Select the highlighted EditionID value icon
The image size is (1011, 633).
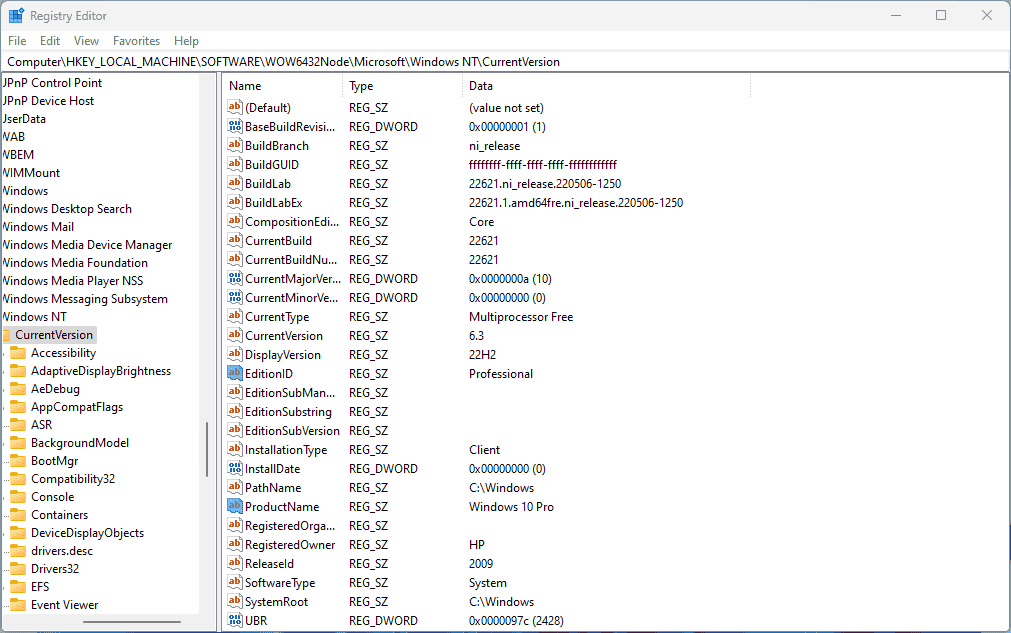235,373
